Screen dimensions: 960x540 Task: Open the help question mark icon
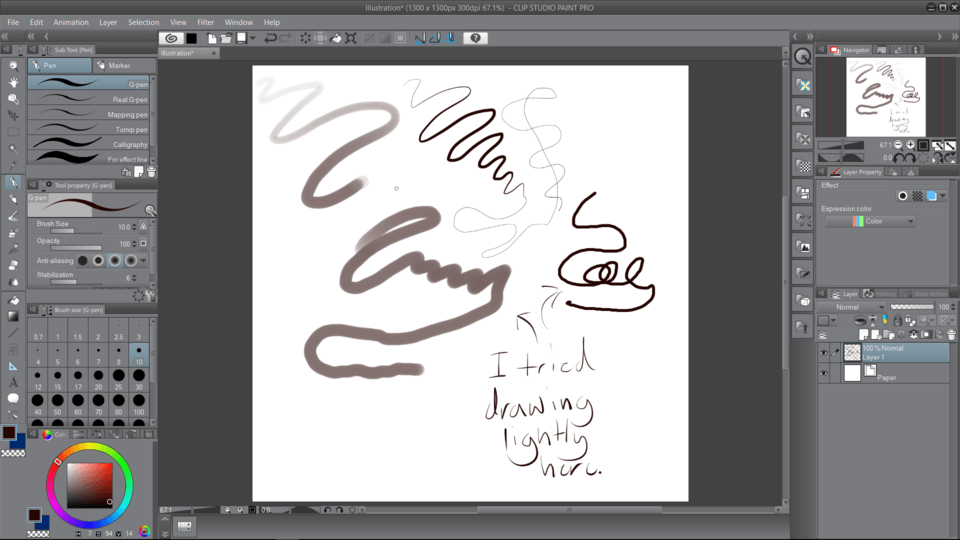[475, 38]
